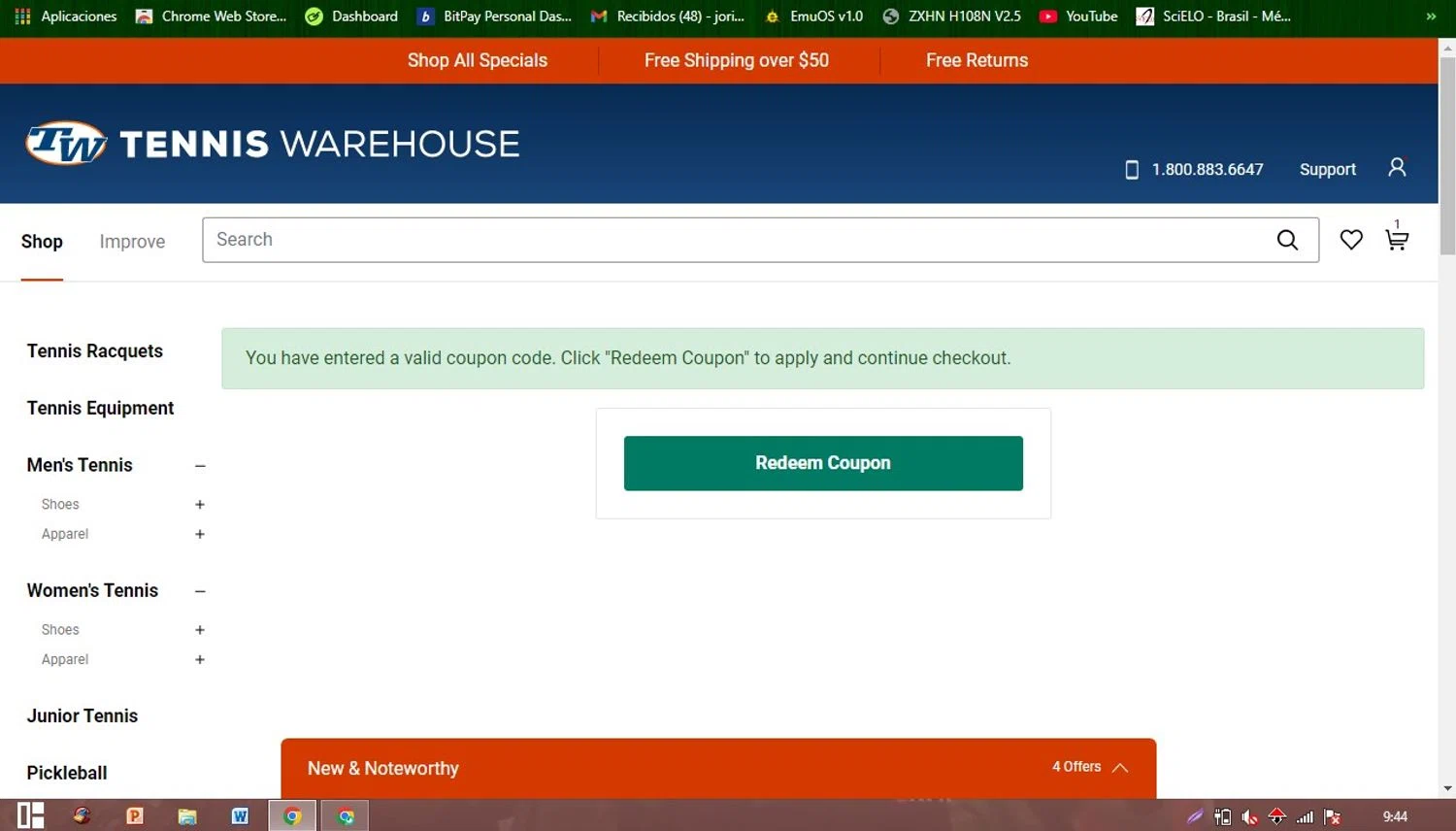Open Junior Tennis category
This screenshot has height=831, width=1456.
click(x=83, y=716)
